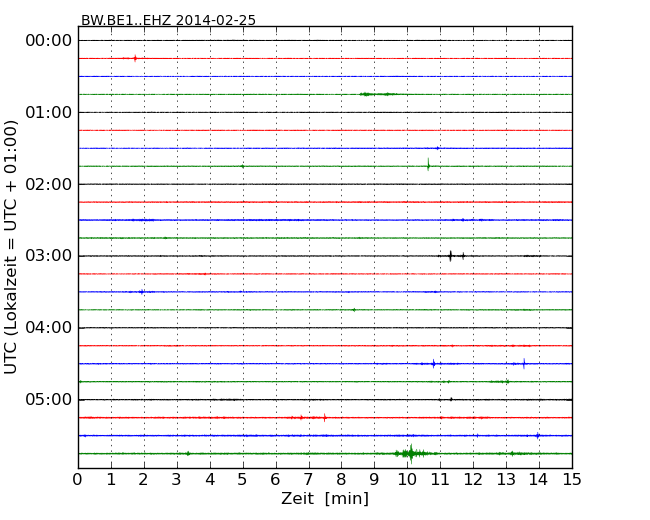Screen dimensions: 650x520
Task: Click the Zeit [min] axis label
Action: tap(325, 498)
